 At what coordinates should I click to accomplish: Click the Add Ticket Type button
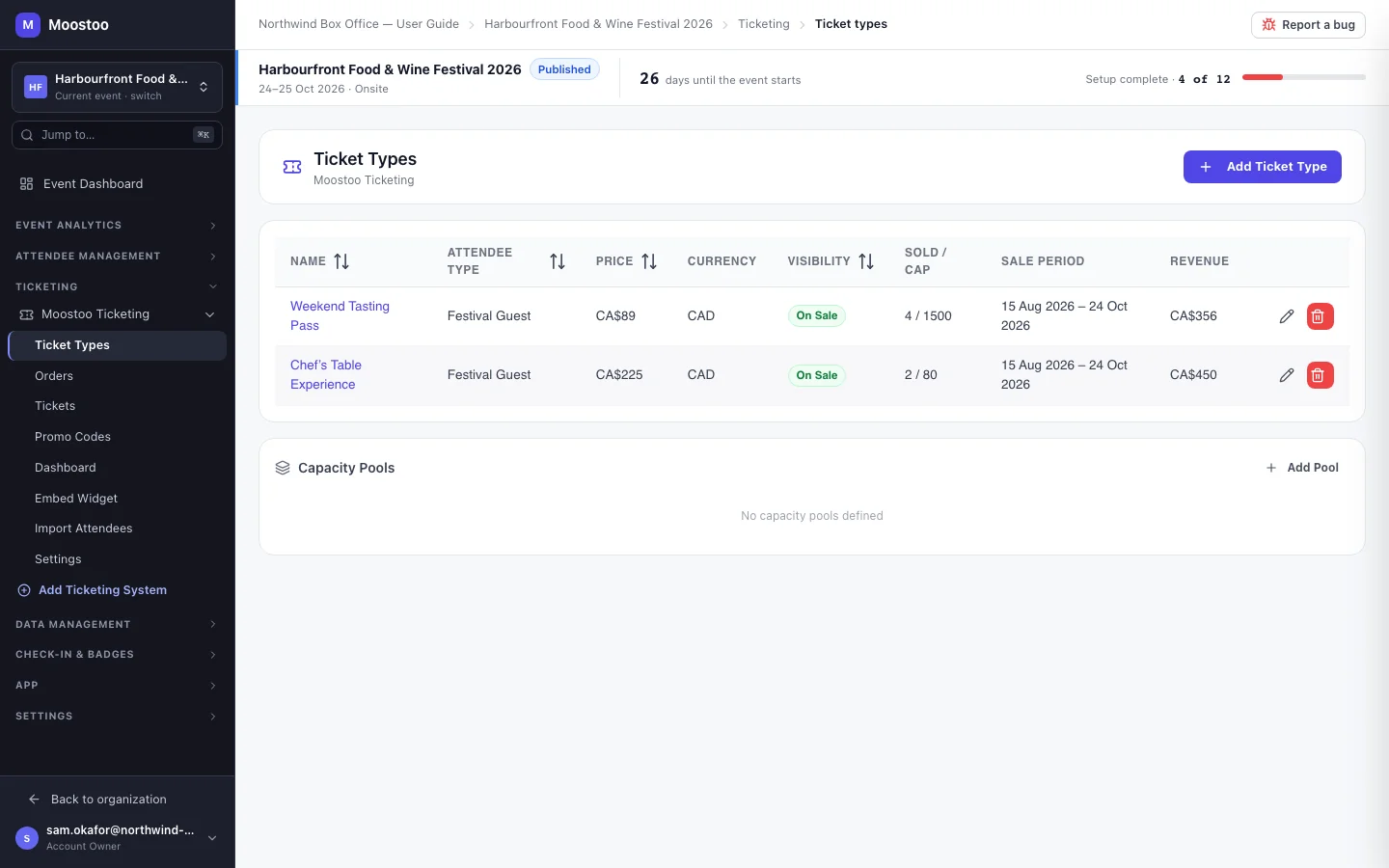pyautogui.click(x=1262, y=167)
